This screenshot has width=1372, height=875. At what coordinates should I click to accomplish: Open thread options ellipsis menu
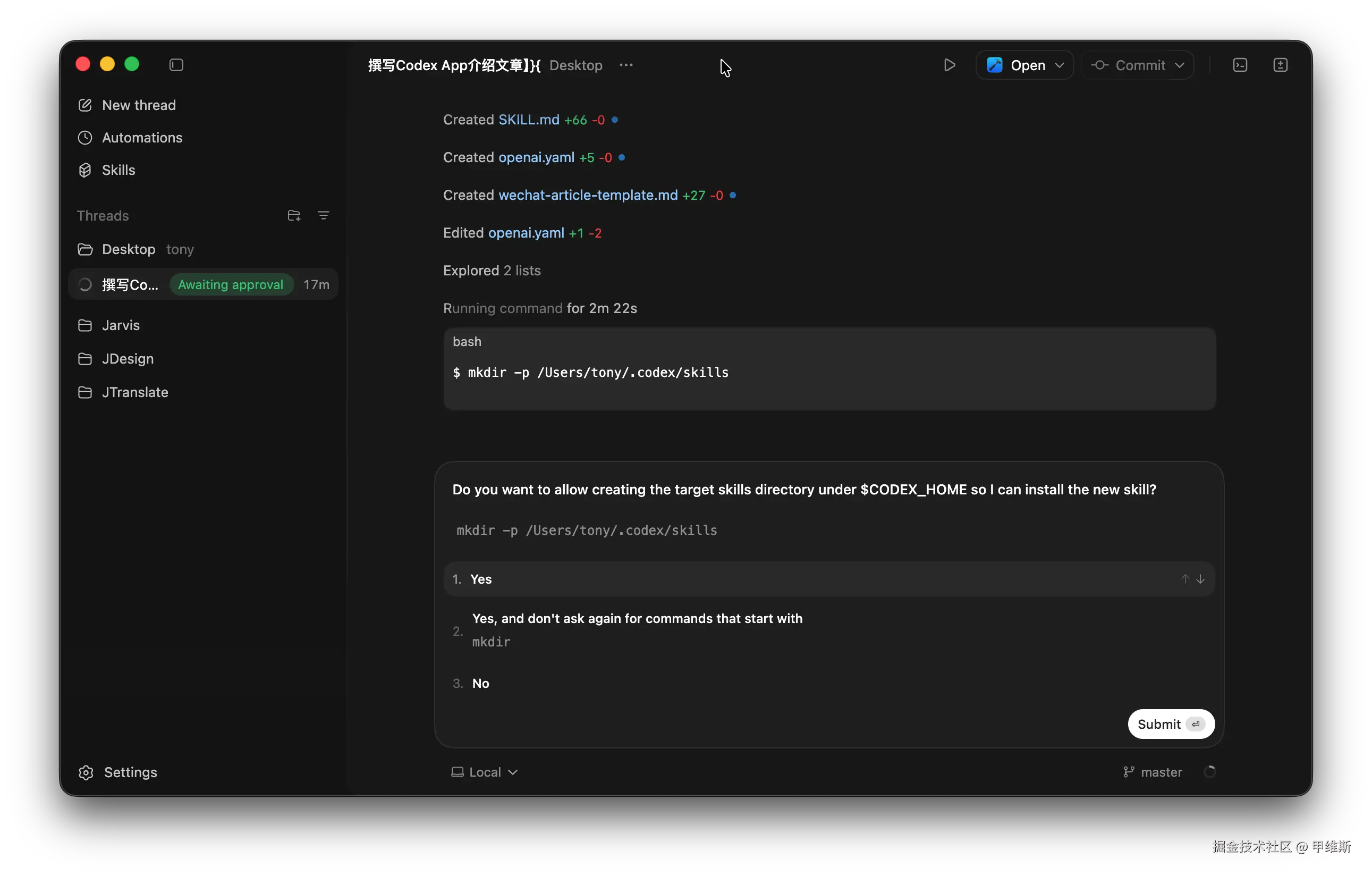point(626,65)
